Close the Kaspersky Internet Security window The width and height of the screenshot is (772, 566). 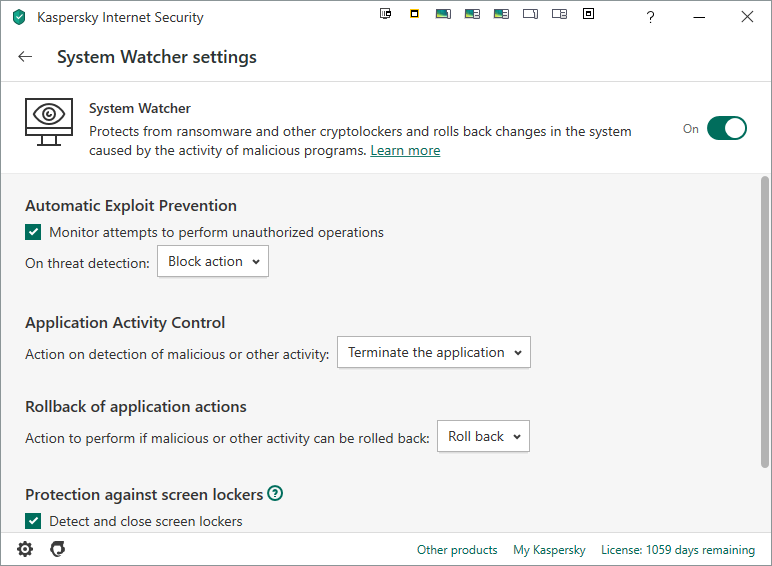pos(747,17)
